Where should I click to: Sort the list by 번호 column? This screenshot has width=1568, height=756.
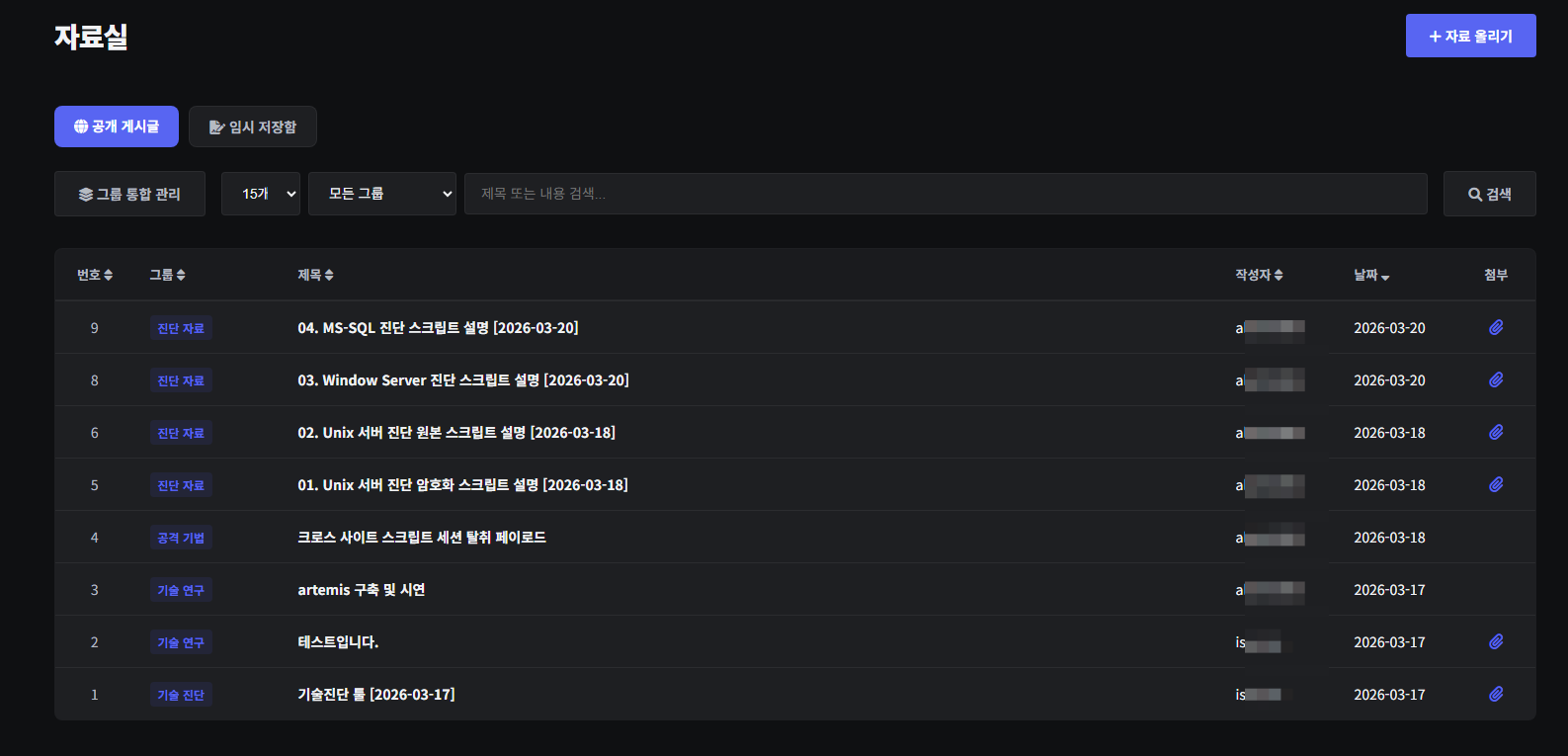95,275
